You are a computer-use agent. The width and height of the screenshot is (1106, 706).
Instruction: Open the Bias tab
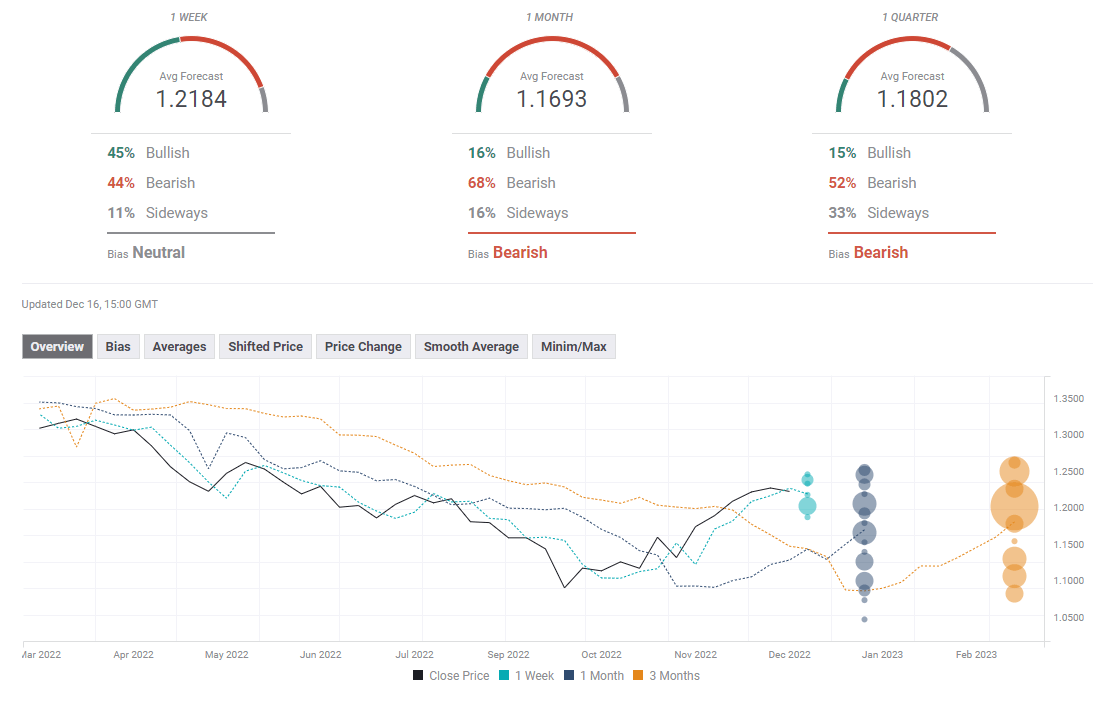[x=118, y=347]
